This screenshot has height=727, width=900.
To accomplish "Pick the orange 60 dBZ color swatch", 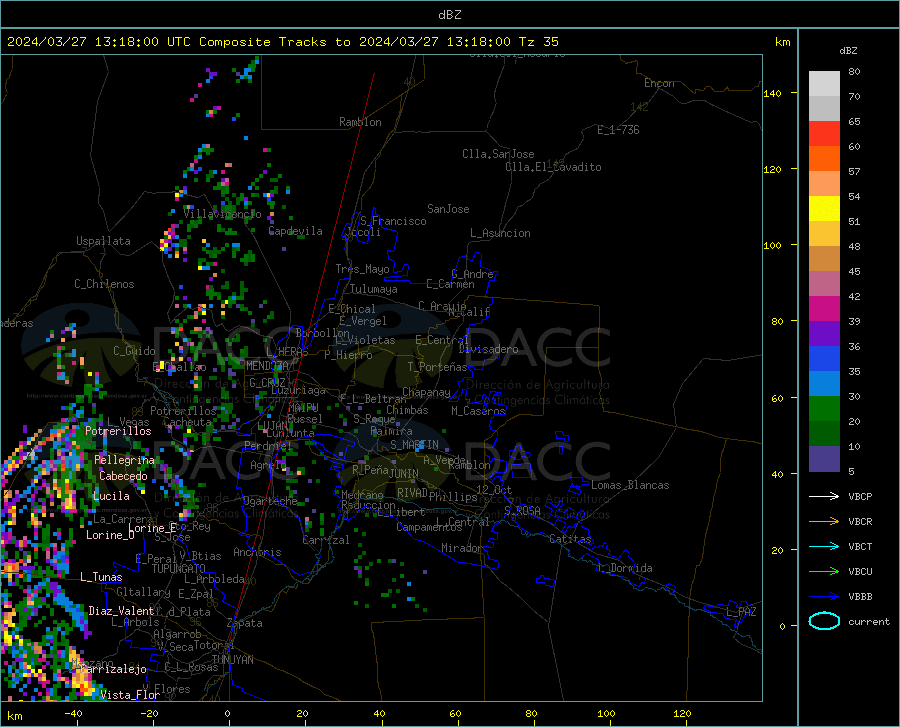I will click(x=824, y=159).
